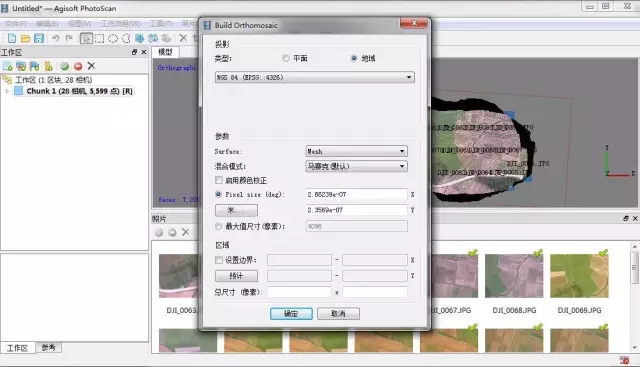Open the 工作流程(W) menu
The image size is (640, 367).
click(120, 24)
